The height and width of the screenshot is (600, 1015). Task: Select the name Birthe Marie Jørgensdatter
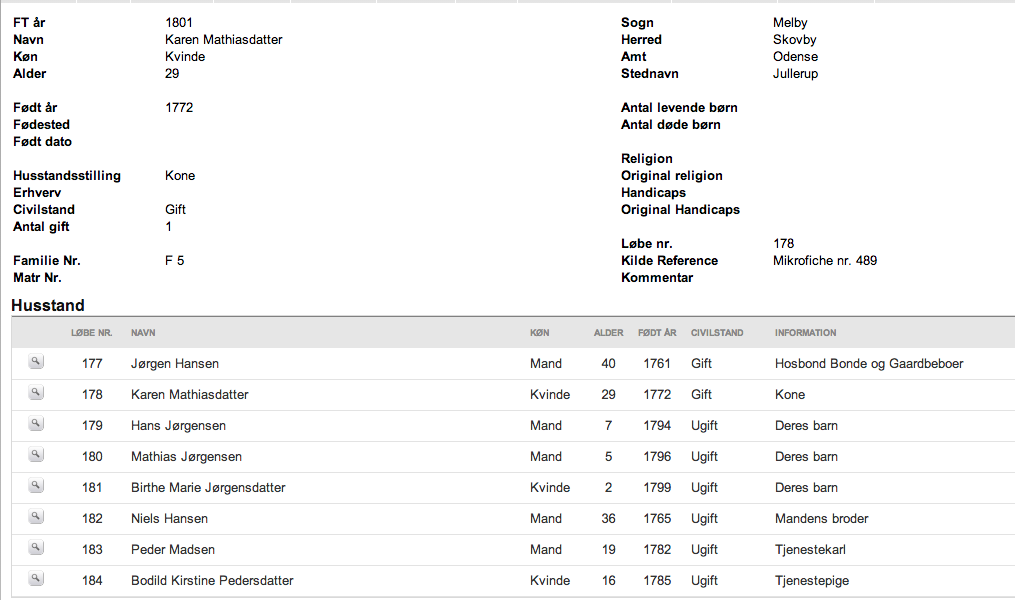pyautogui.click(x=208, y=488)
